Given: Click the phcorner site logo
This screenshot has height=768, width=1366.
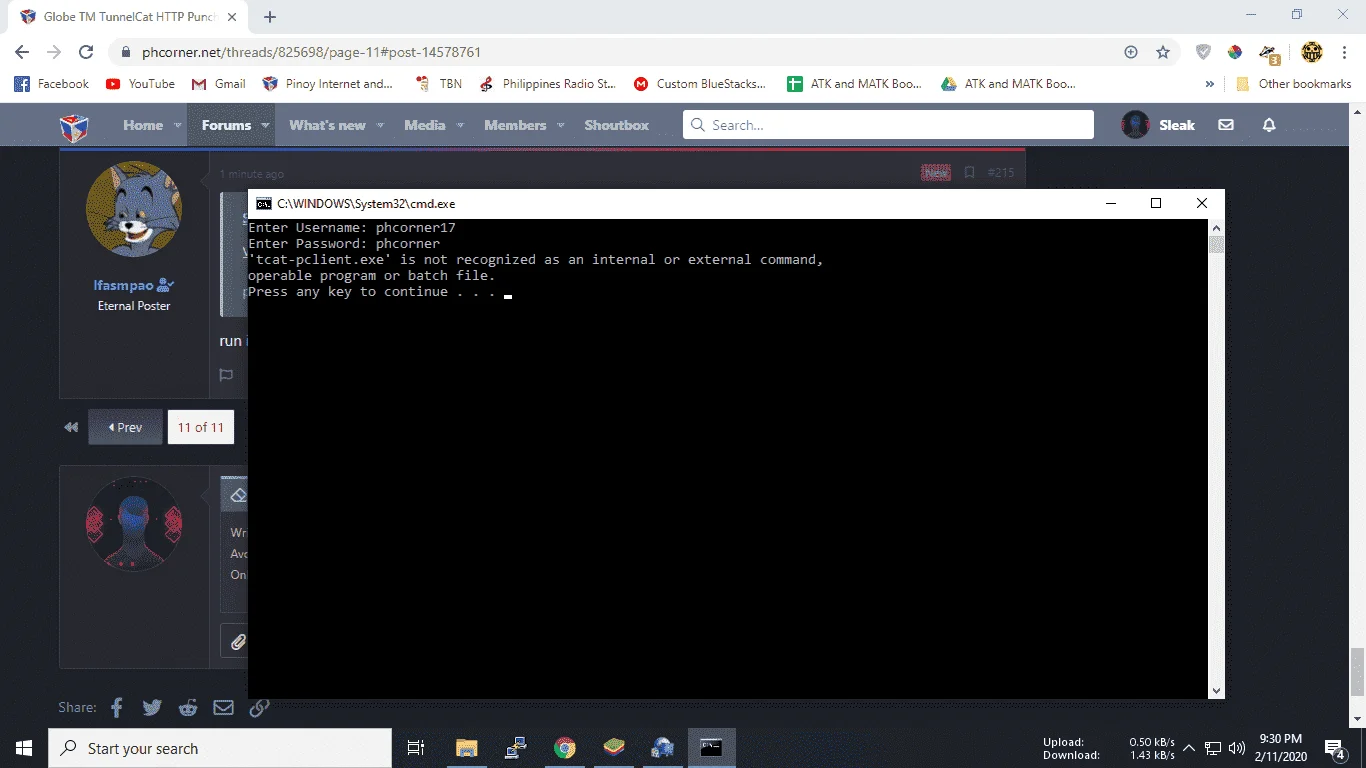Looking at the screenshot, I should [x=75, y=127].
